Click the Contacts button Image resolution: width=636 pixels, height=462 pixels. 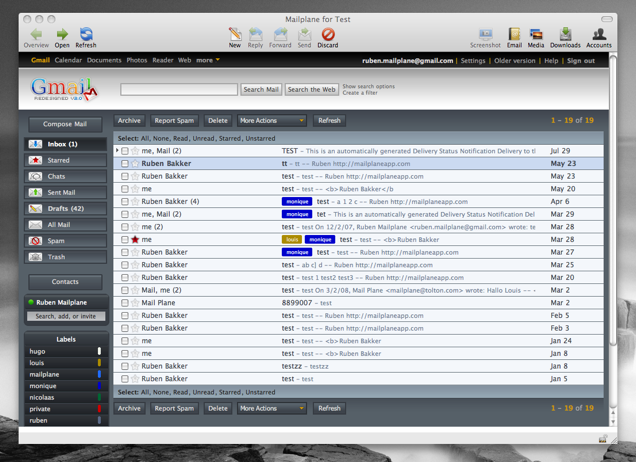click(x=65, y=281)
